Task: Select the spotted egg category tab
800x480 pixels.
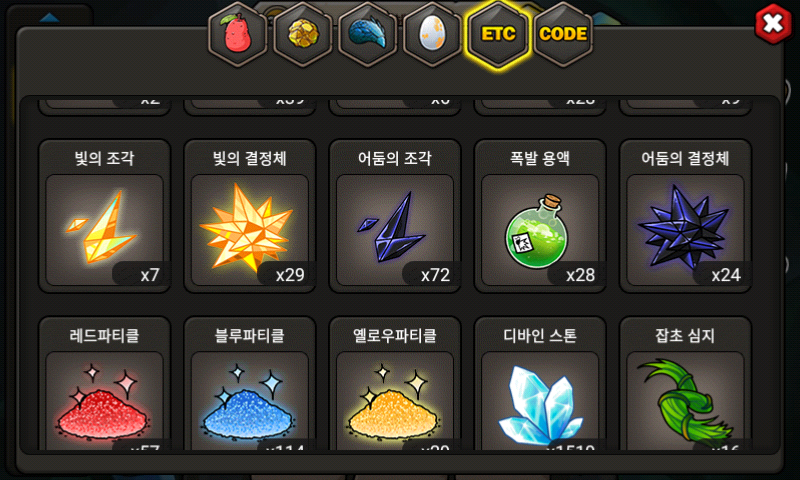Action: (x=432, y=34)
